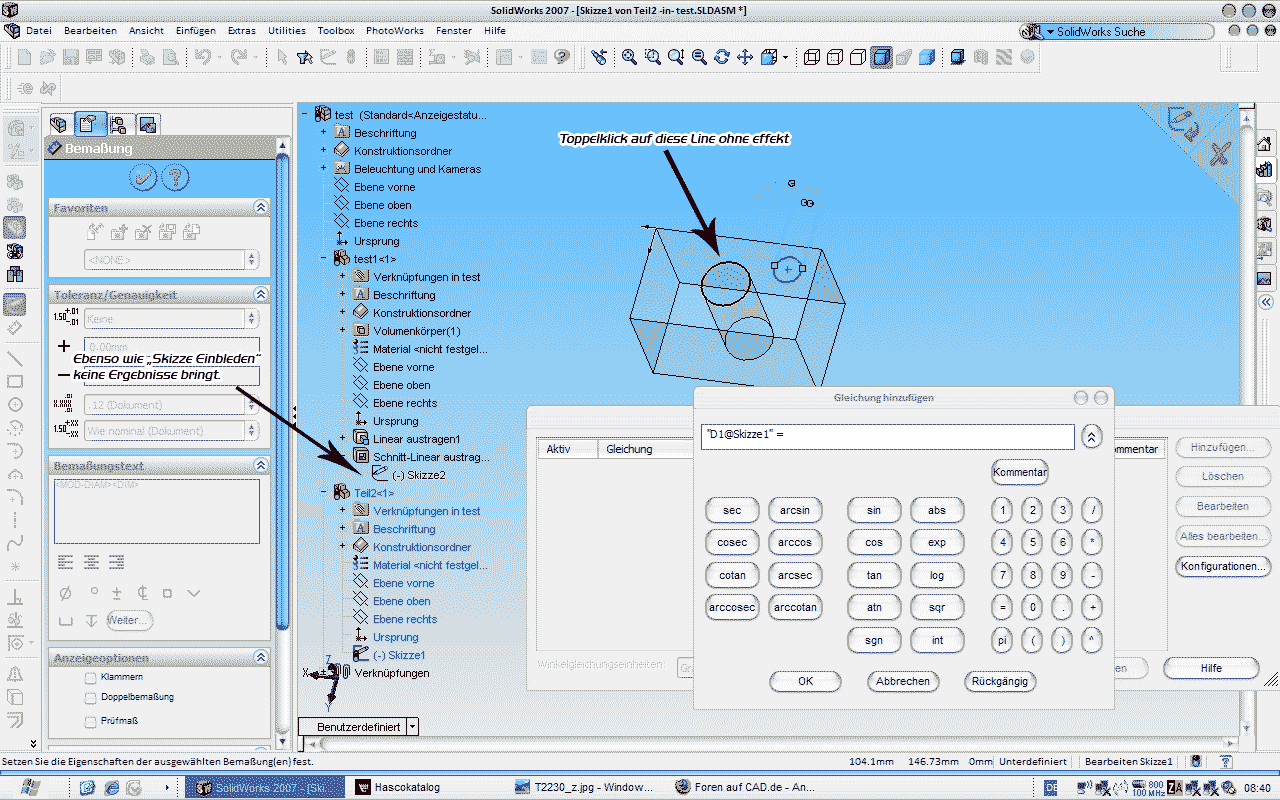
Task: Select the Circle sketch tool
Action: coord(15,405)
